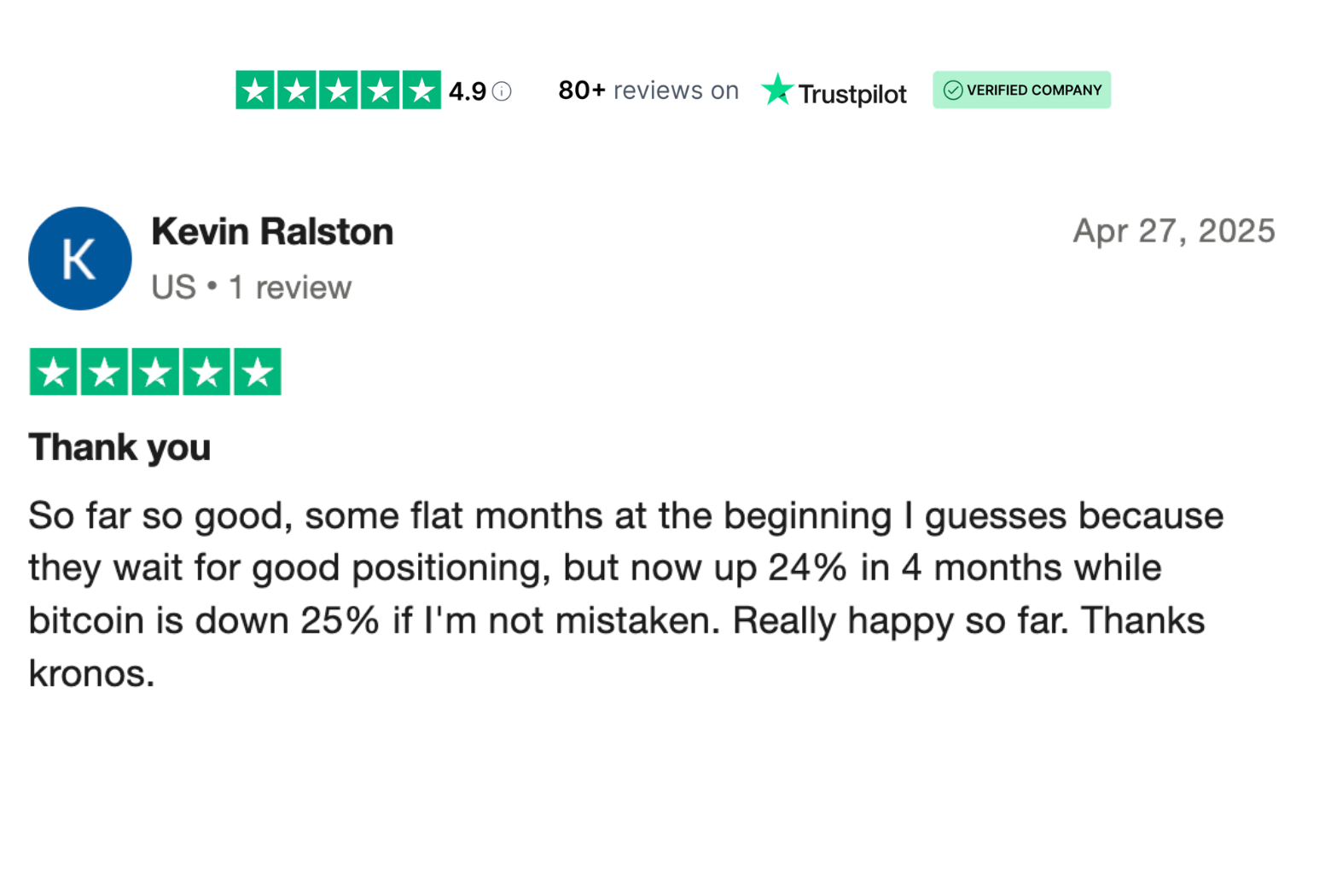
Task: Click the first star in header rating
Action: tap(255, 90)
